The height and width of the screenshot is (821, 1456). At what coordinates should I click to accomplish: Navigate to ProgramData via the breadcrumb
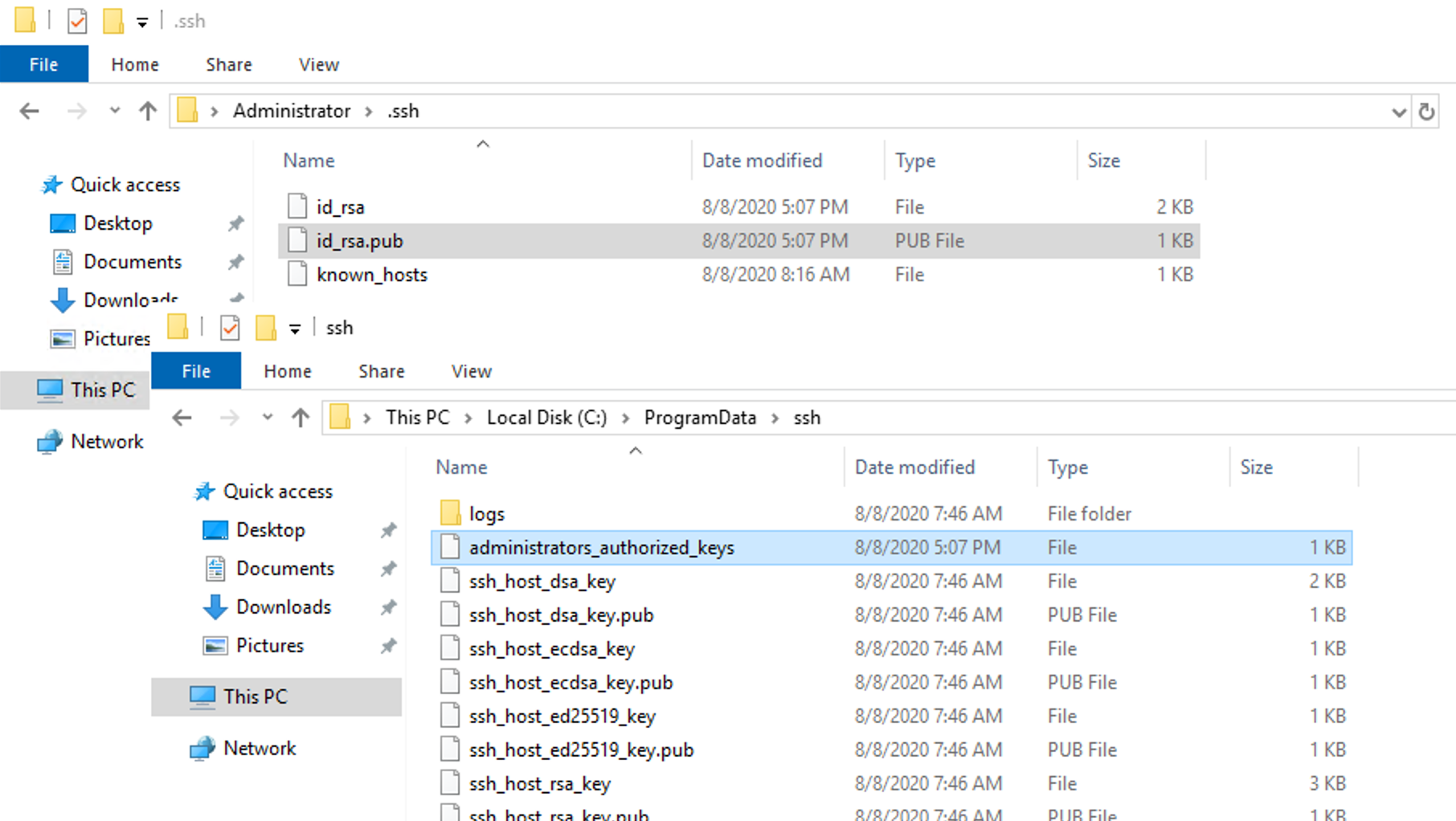click(x=699, y=417)
